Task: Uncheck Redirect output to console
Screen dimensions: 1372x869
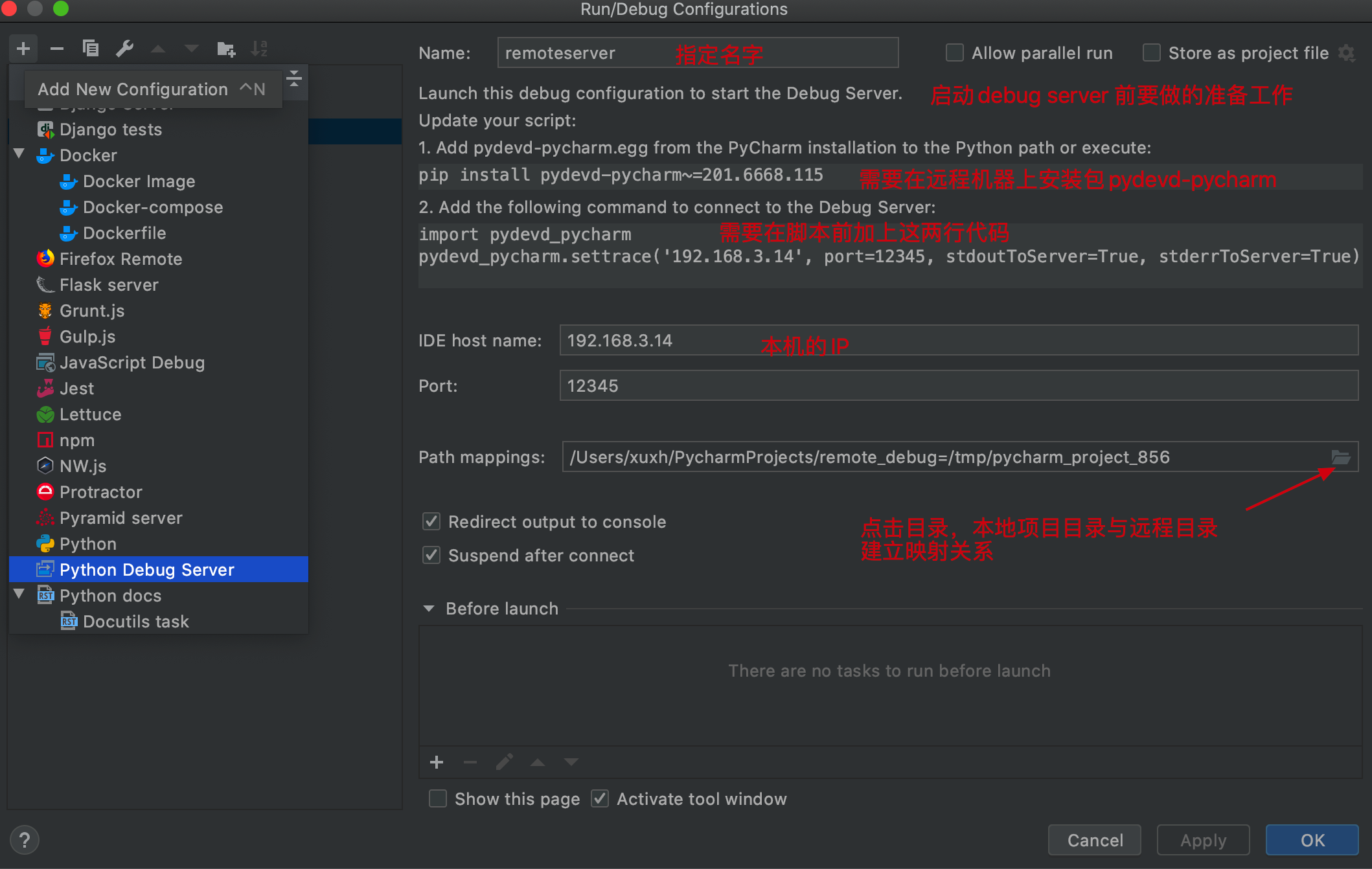Action: click(431, 521)
